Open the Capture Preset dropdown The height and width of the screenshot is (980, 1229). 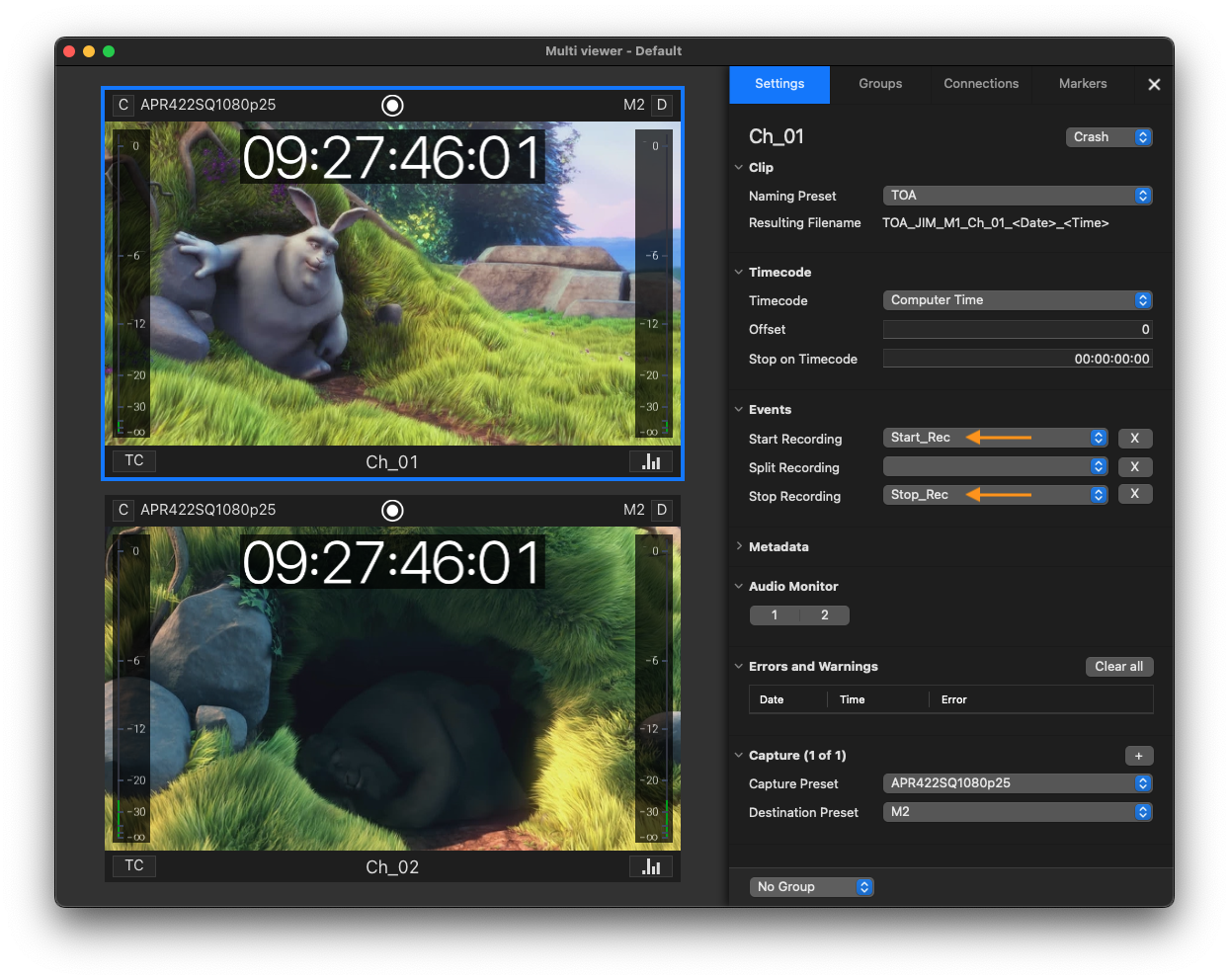(1018, 783)
